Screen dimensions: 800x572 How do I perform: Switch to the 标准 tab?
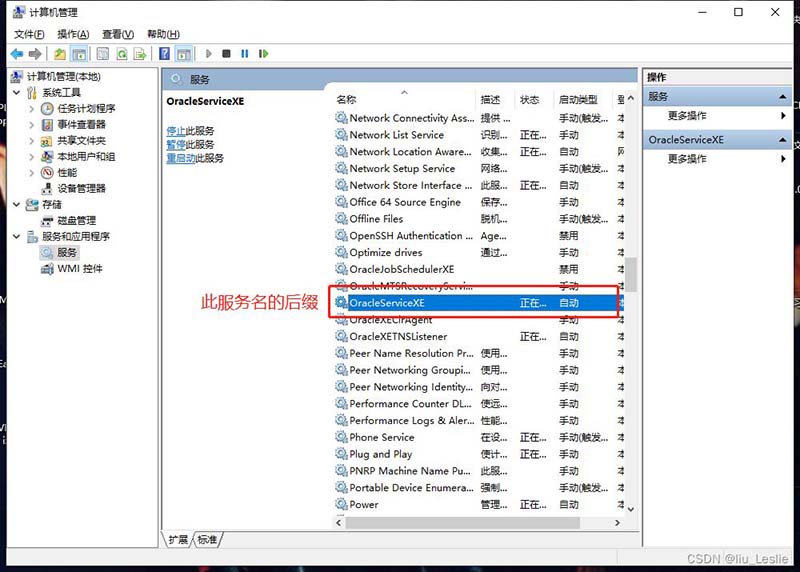(207, 540)
